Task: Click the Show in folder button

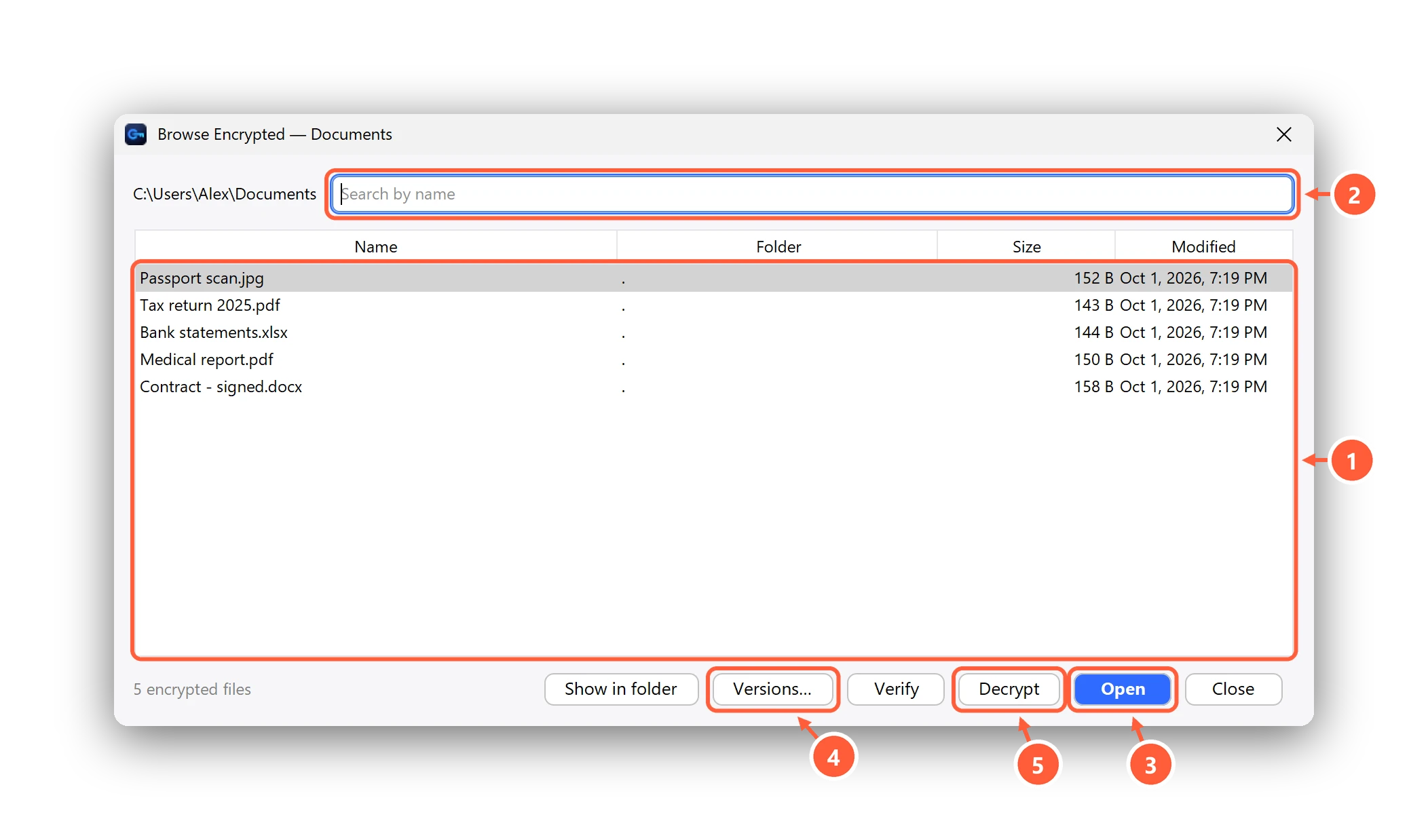Action: 621,689
